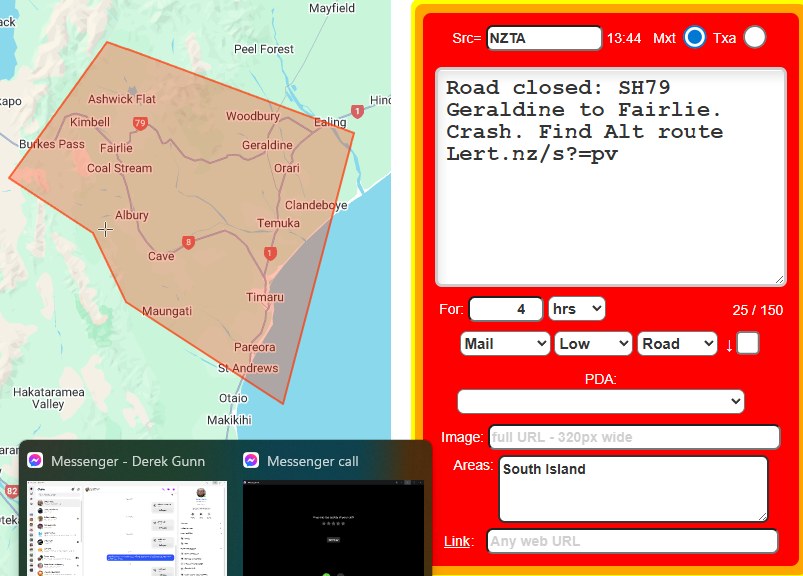
Task: Click the Fairlie label on the map
Action: coord(116,148)
